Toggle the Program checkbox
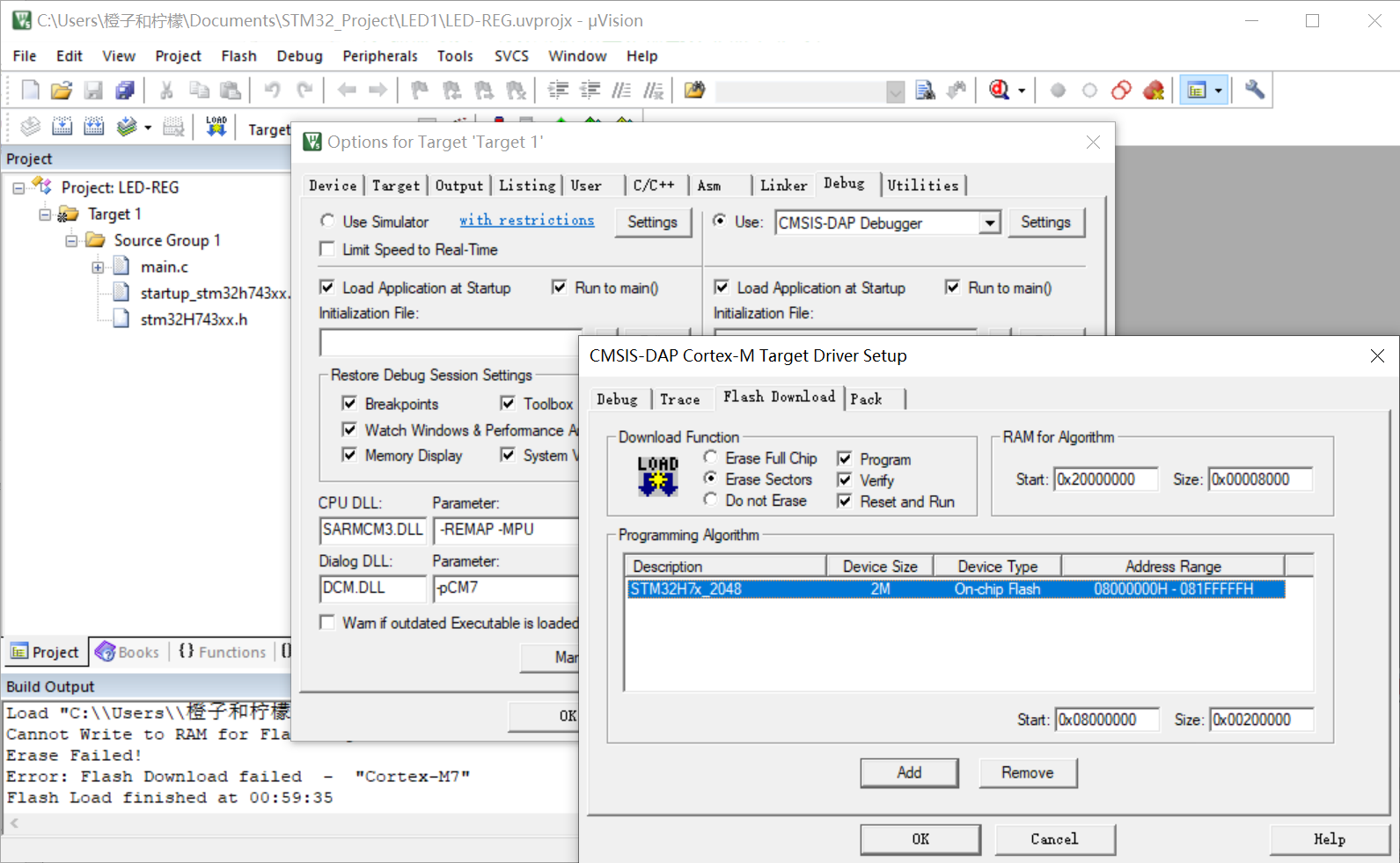 [845, 458]
